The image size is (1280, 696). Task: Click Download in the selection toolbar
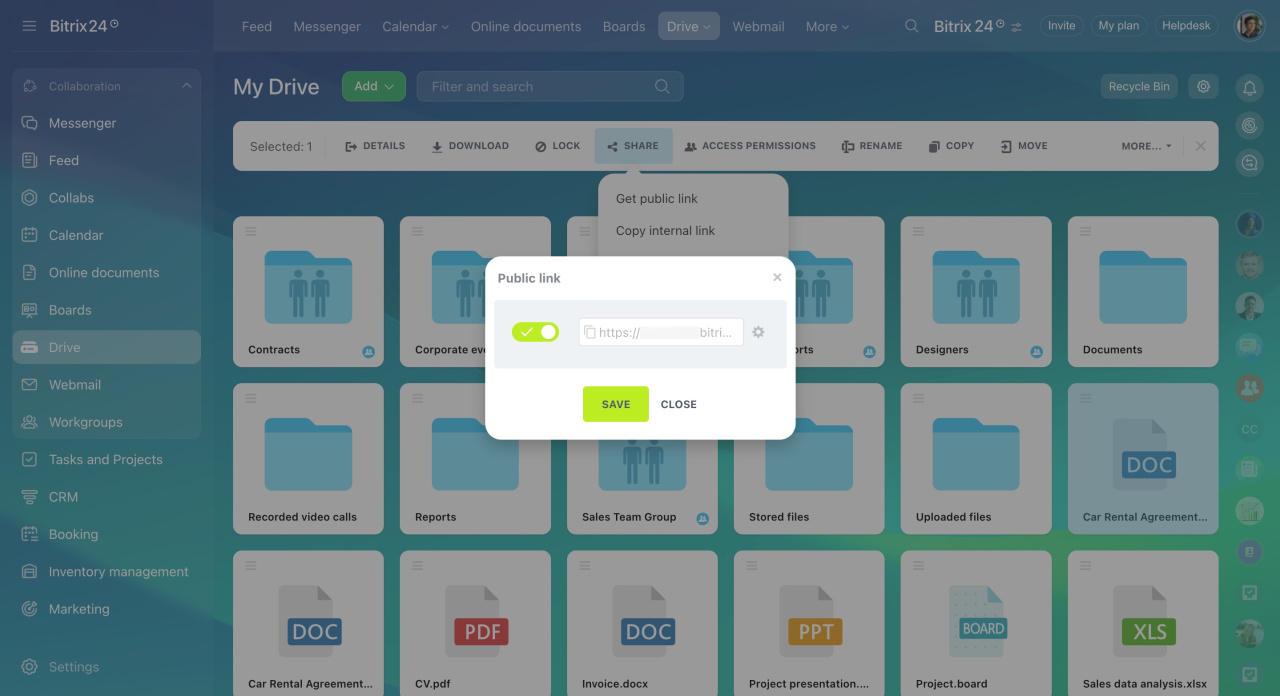click(x=470, y=146)
